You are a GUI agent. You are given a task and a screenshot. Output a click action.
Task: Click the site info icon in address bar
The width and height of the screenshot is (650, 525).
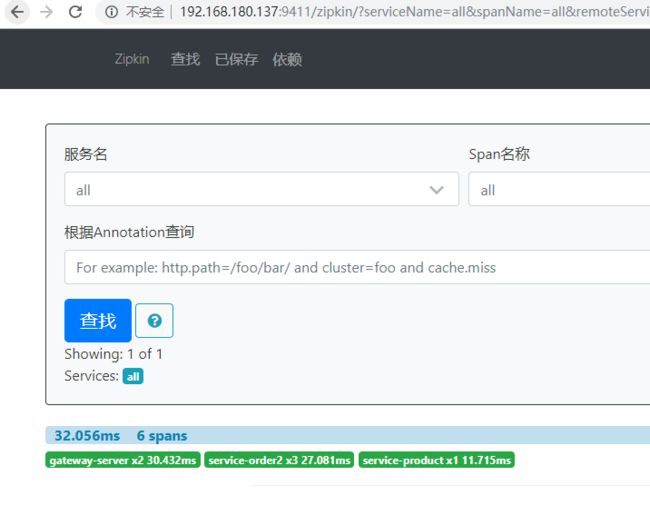pos(111,12)
